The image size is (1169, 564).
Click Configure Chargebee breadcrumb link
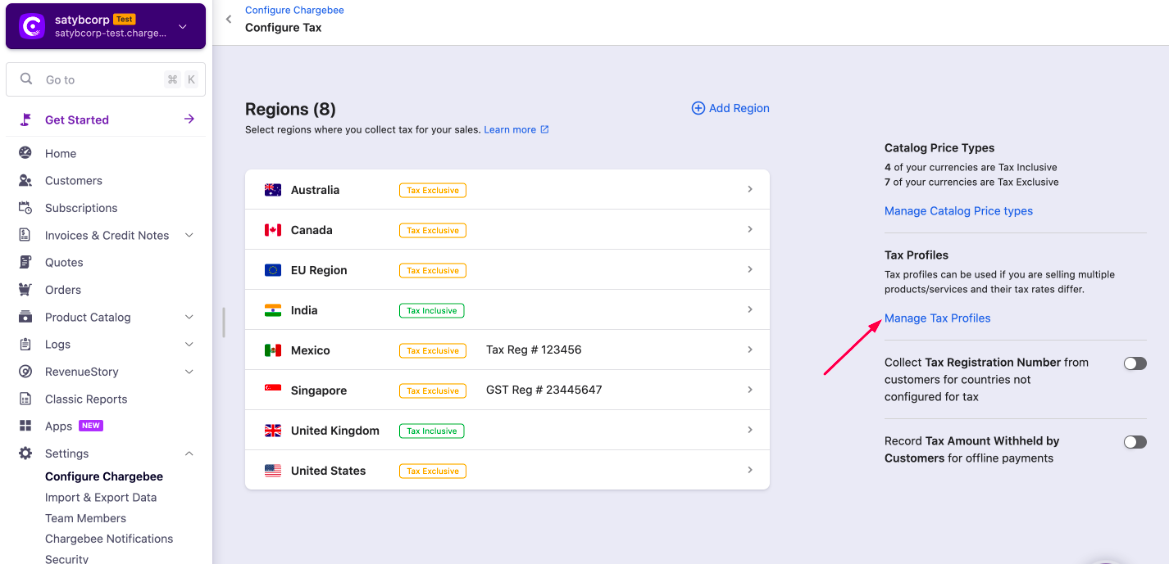(x=294, y=10)
